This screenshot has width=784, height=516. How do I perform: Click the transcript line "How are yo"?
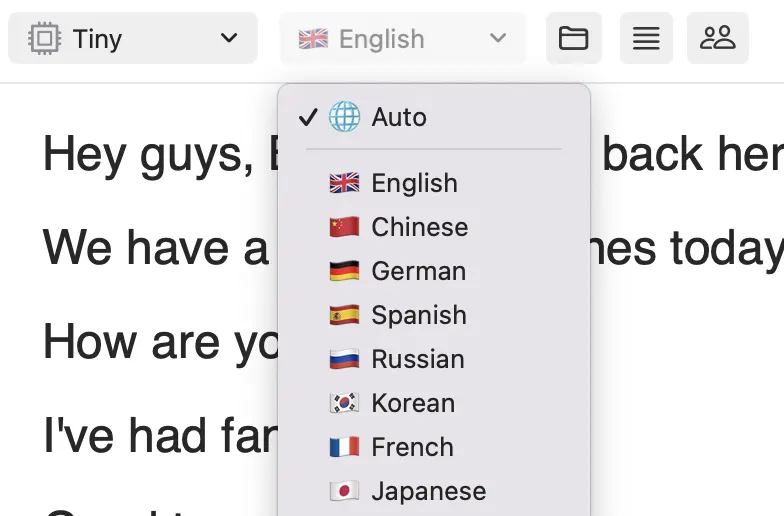[x=160, y=343]
